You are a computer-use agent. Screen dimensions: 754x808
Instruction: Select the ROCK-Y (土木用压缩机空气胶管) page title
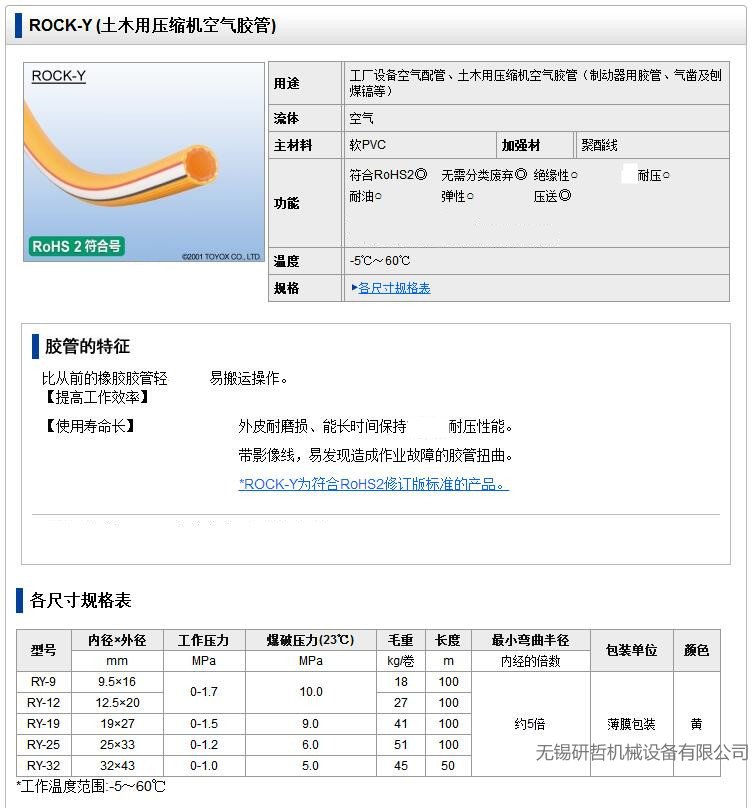[153, 25]
